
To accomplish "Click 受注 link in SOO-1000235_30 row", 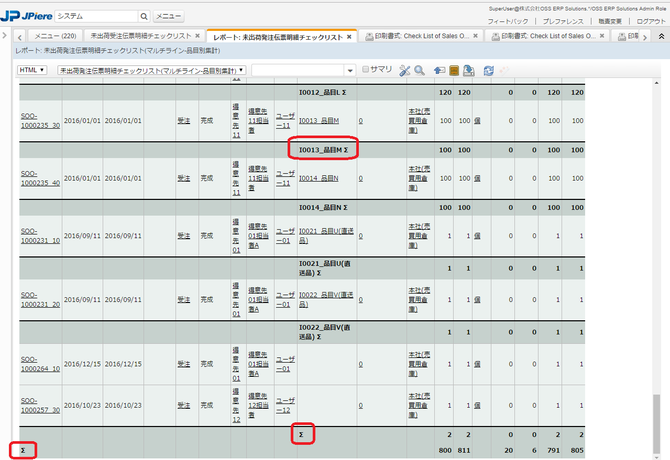I will [184, 121].
